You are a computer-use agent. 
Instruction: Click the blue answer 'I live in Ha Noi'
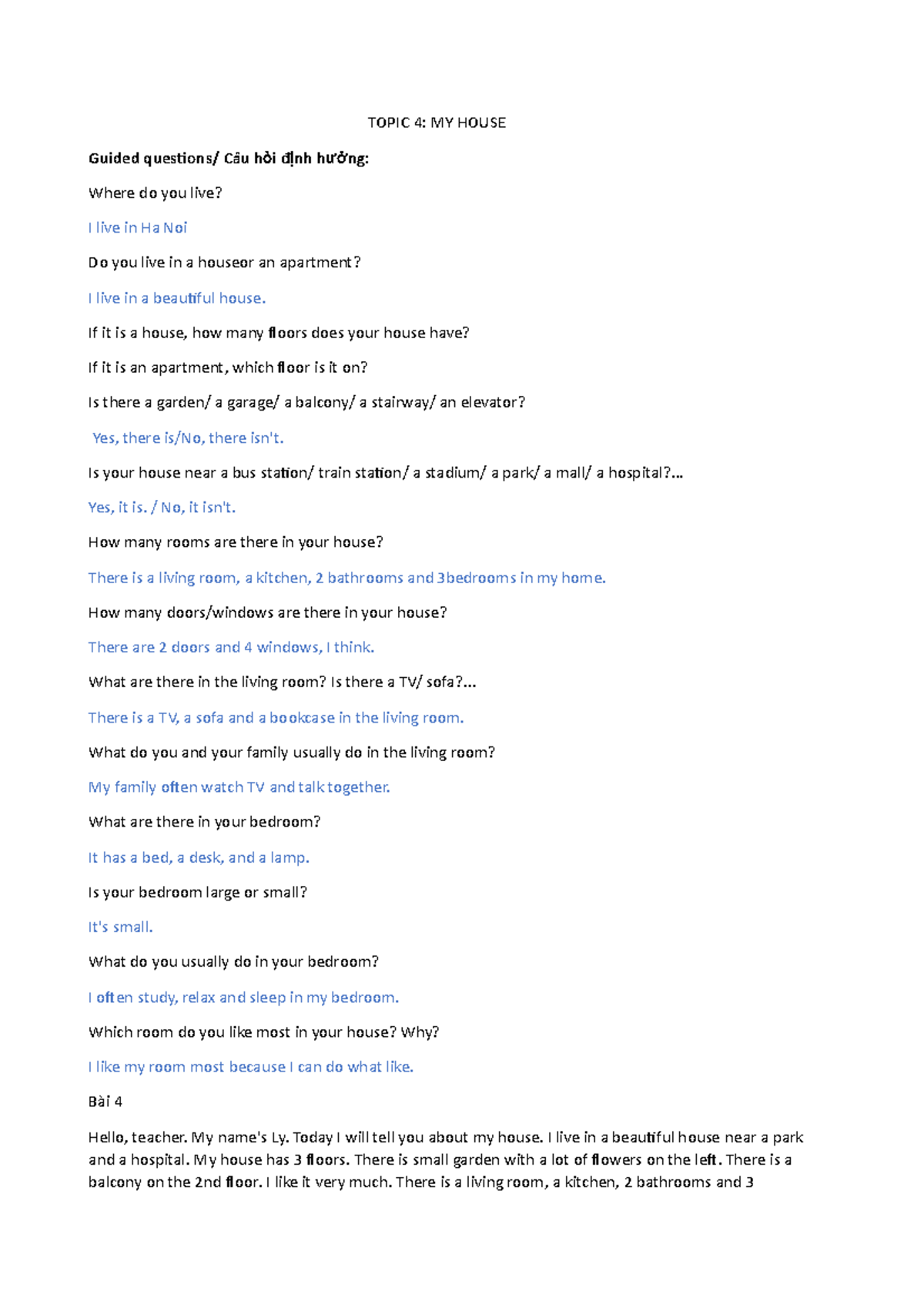[138, 228]
